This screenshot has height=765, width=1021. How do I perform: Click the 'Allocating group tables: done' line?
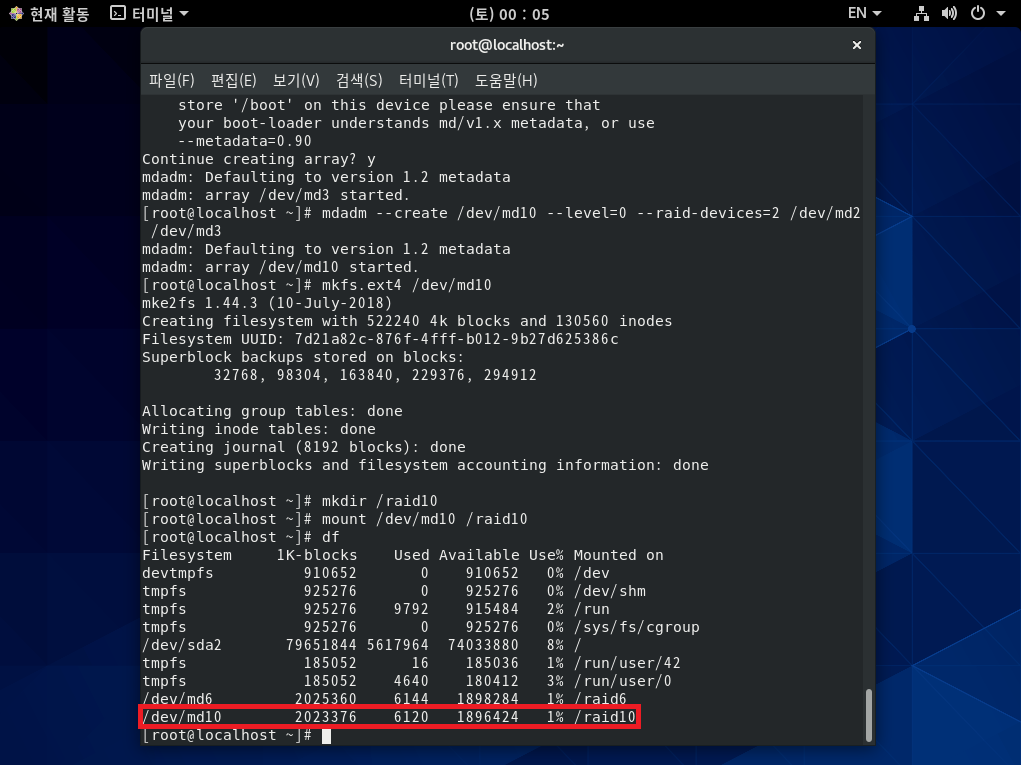pyautogui.click(x=272, y=411)
